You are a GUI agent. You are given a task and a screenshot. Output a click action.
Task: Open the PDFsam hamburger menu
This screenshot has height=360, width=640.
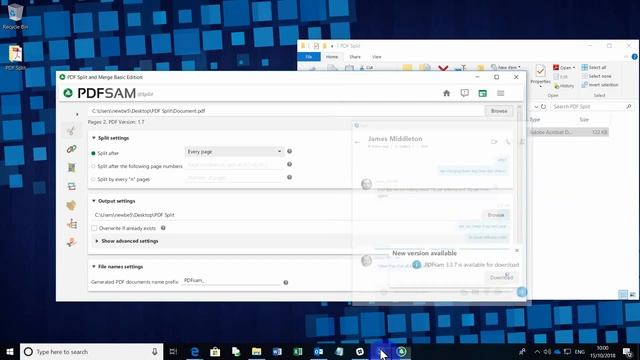[500, 93]
